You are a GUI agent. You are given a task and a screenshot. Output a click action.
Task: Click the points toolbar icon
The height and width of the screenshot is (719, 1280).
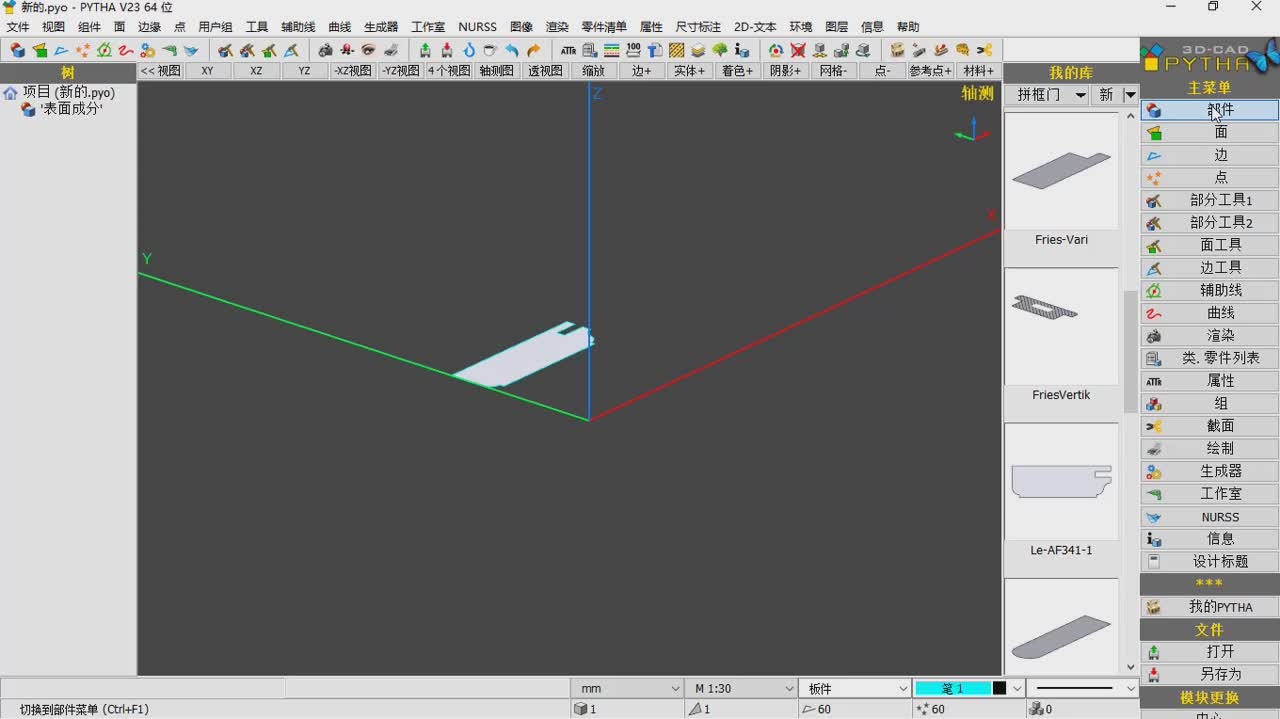[x=83, y=50]
